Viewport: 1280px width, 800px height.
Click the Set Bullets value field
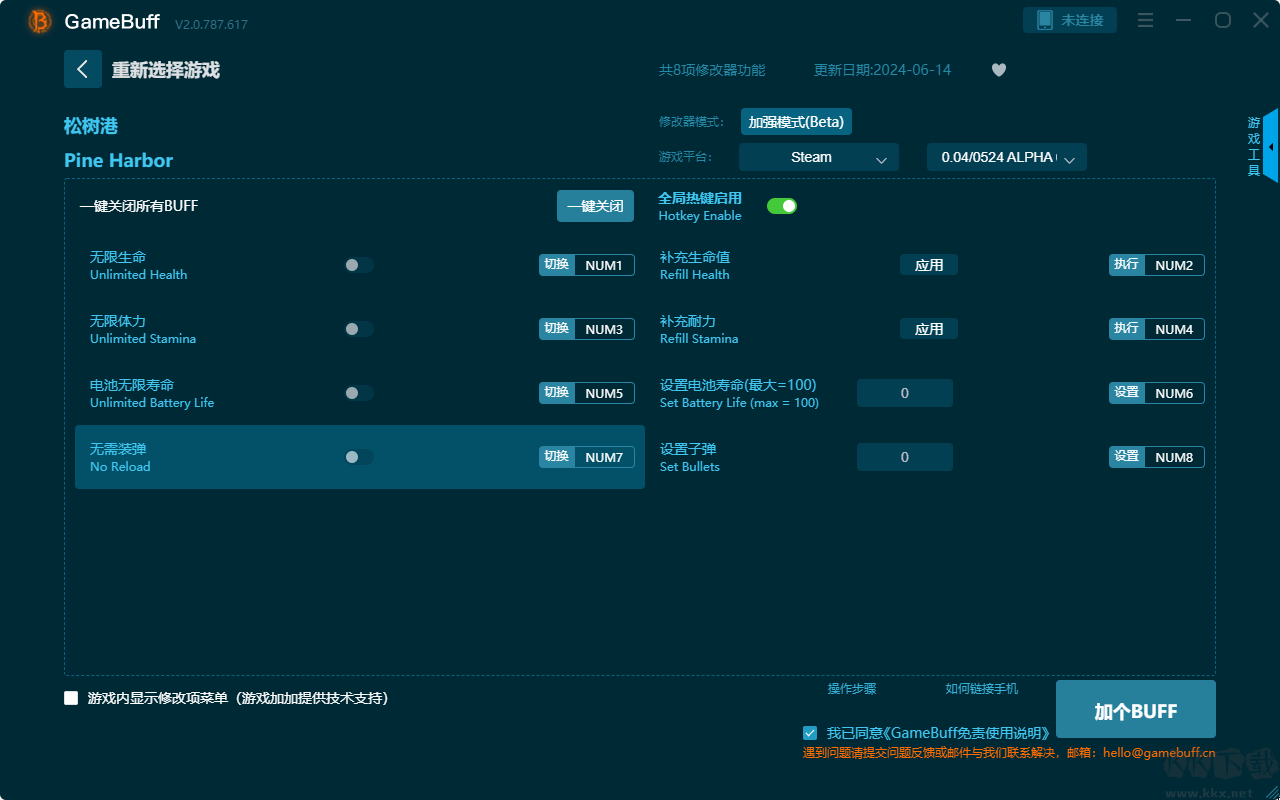[905, 457]
